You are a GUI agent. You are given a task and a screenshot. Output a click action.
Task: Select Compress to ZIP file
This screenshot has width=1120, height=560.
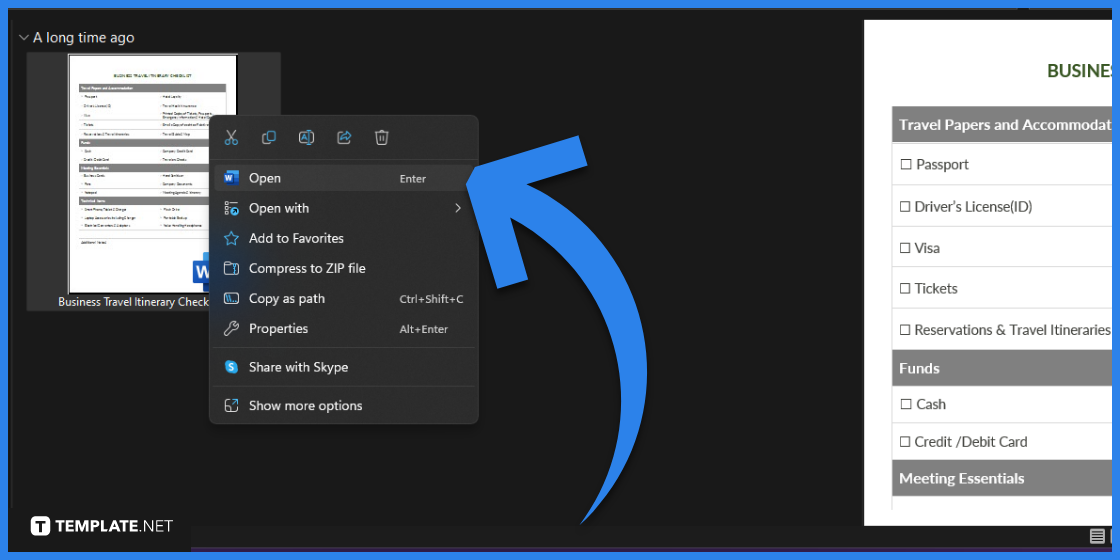pos(307,268)
